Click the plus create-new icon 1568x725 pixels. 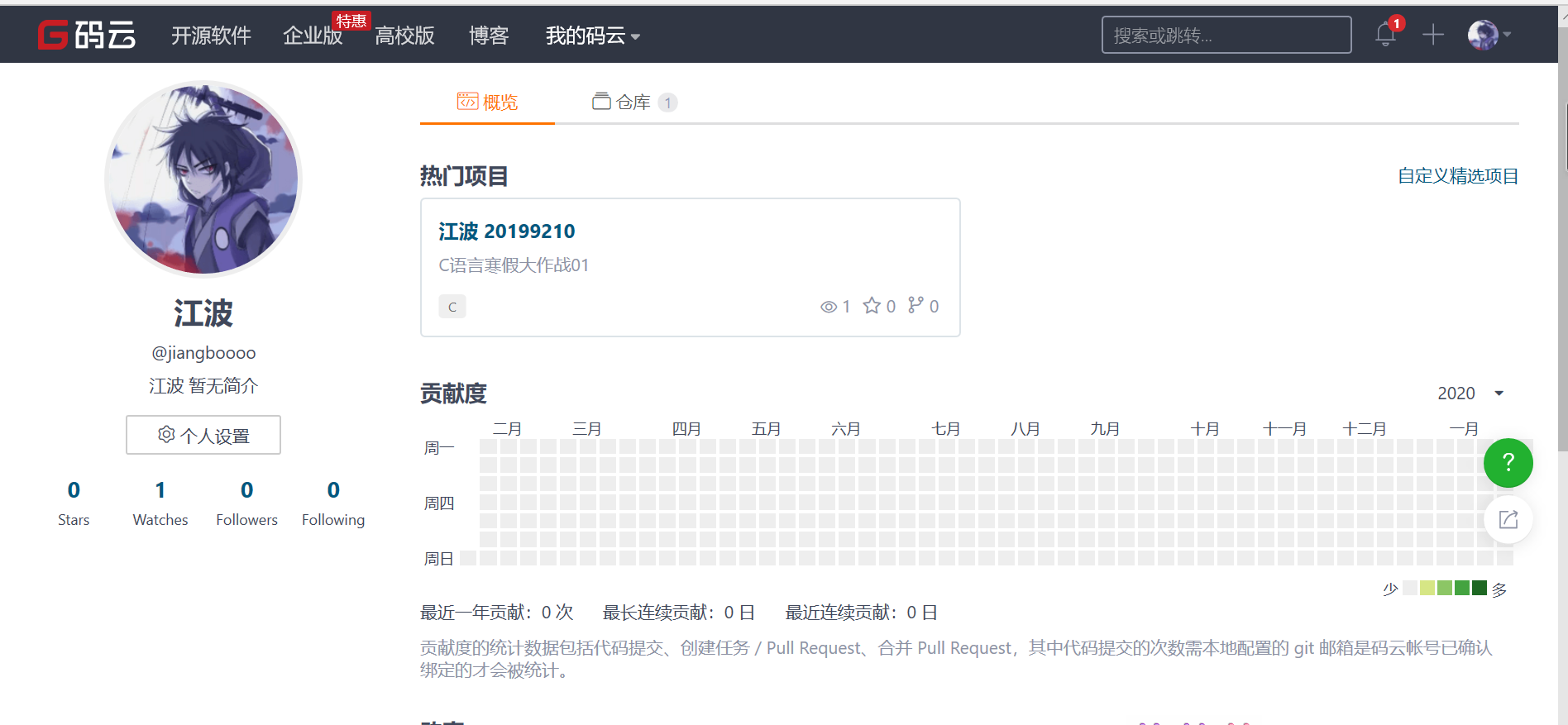[x=1433, y=35]
